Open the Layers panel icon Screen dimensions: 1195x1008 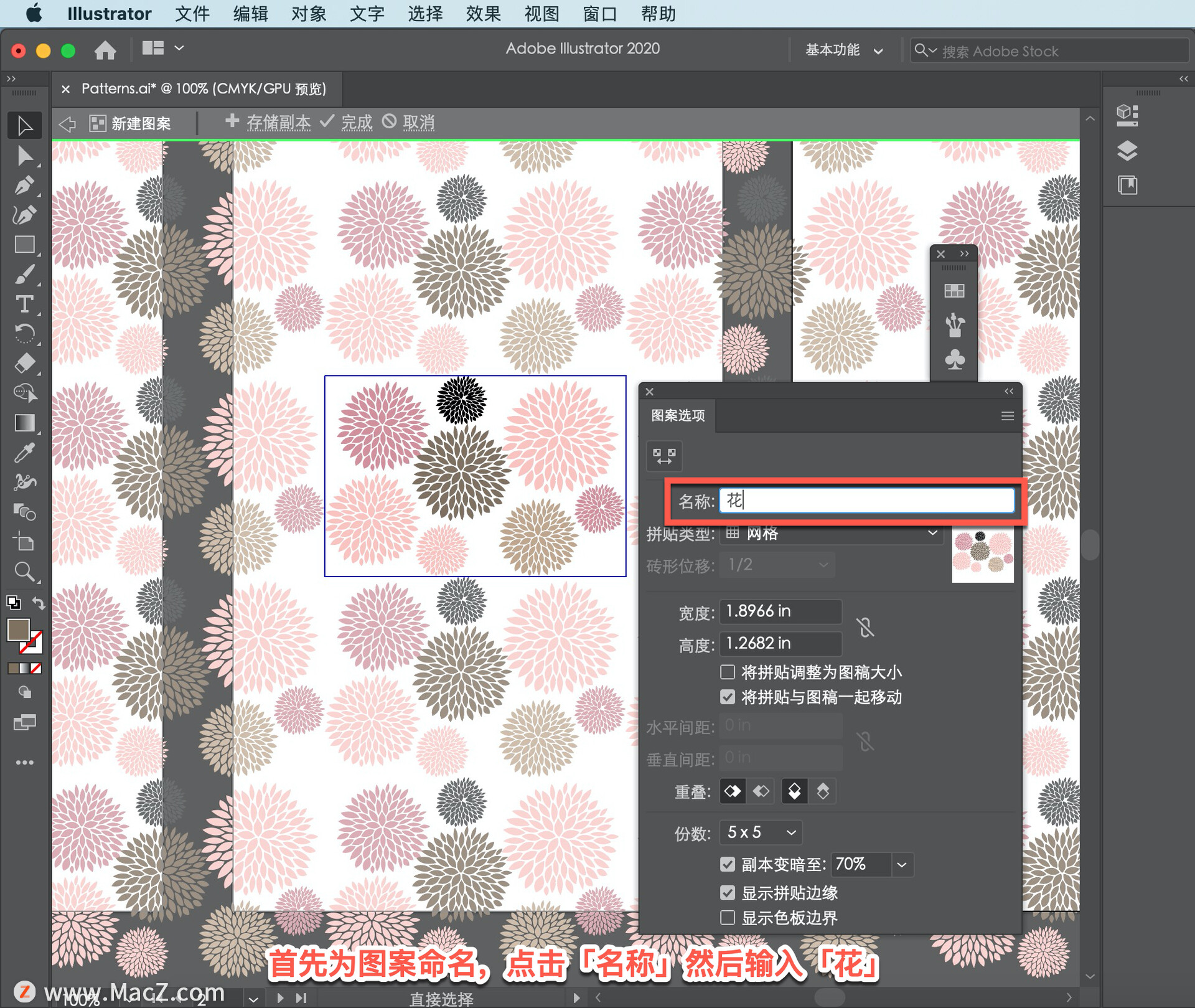click(x=1127, y=151)
